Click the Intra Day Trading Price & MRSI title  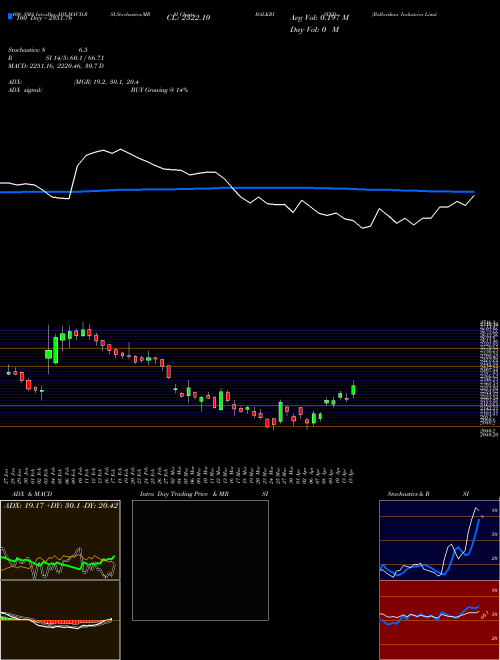click(x=204, y=494)
